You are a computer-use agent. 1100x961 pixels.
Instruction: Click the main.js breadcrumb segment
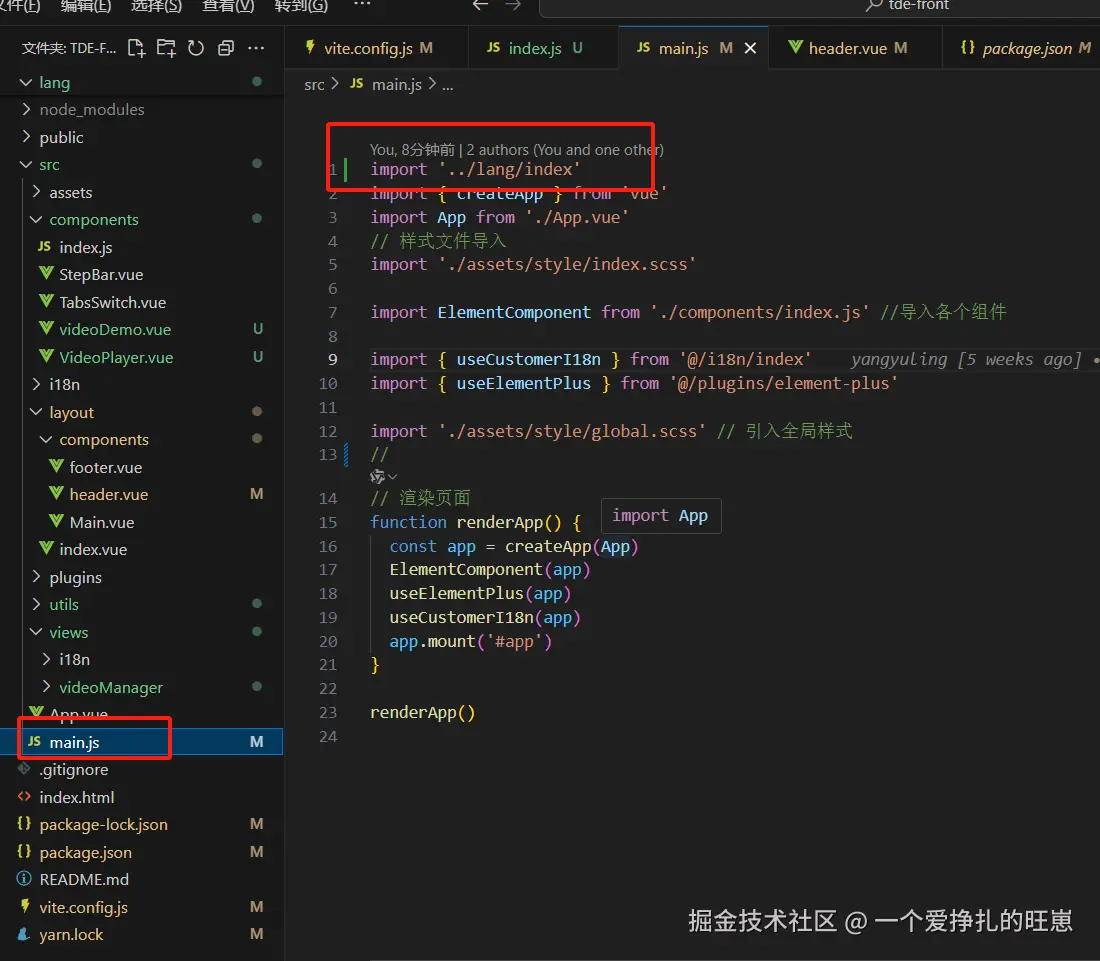[x=387, y=85]
